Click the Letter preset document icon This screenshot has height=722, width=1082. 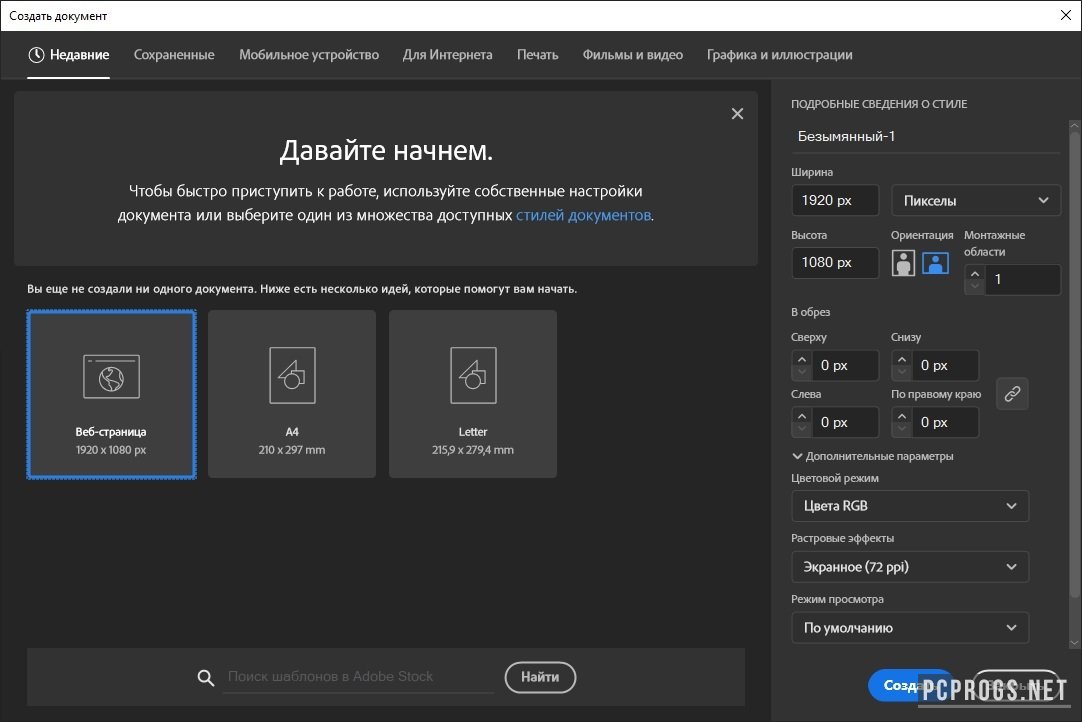(473, 375)
